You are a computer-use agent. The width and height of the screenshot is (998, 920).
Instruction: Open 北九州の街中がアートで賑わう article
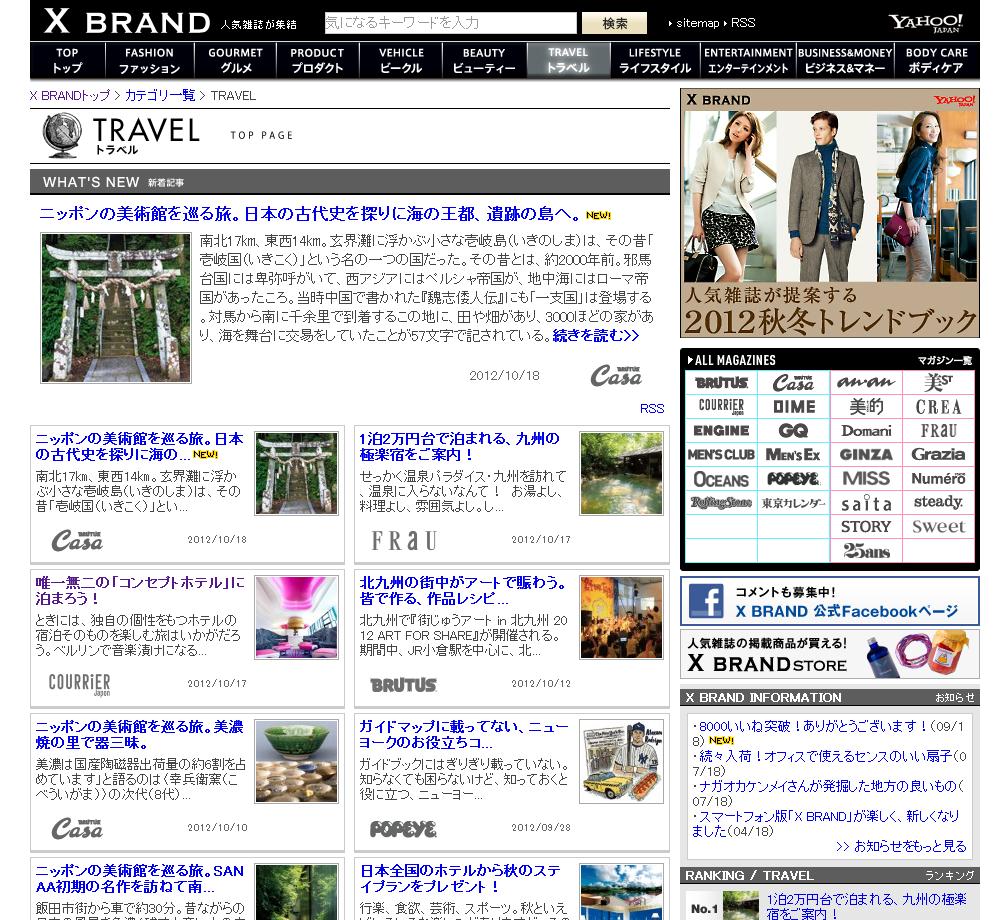[x=462, y=590]
